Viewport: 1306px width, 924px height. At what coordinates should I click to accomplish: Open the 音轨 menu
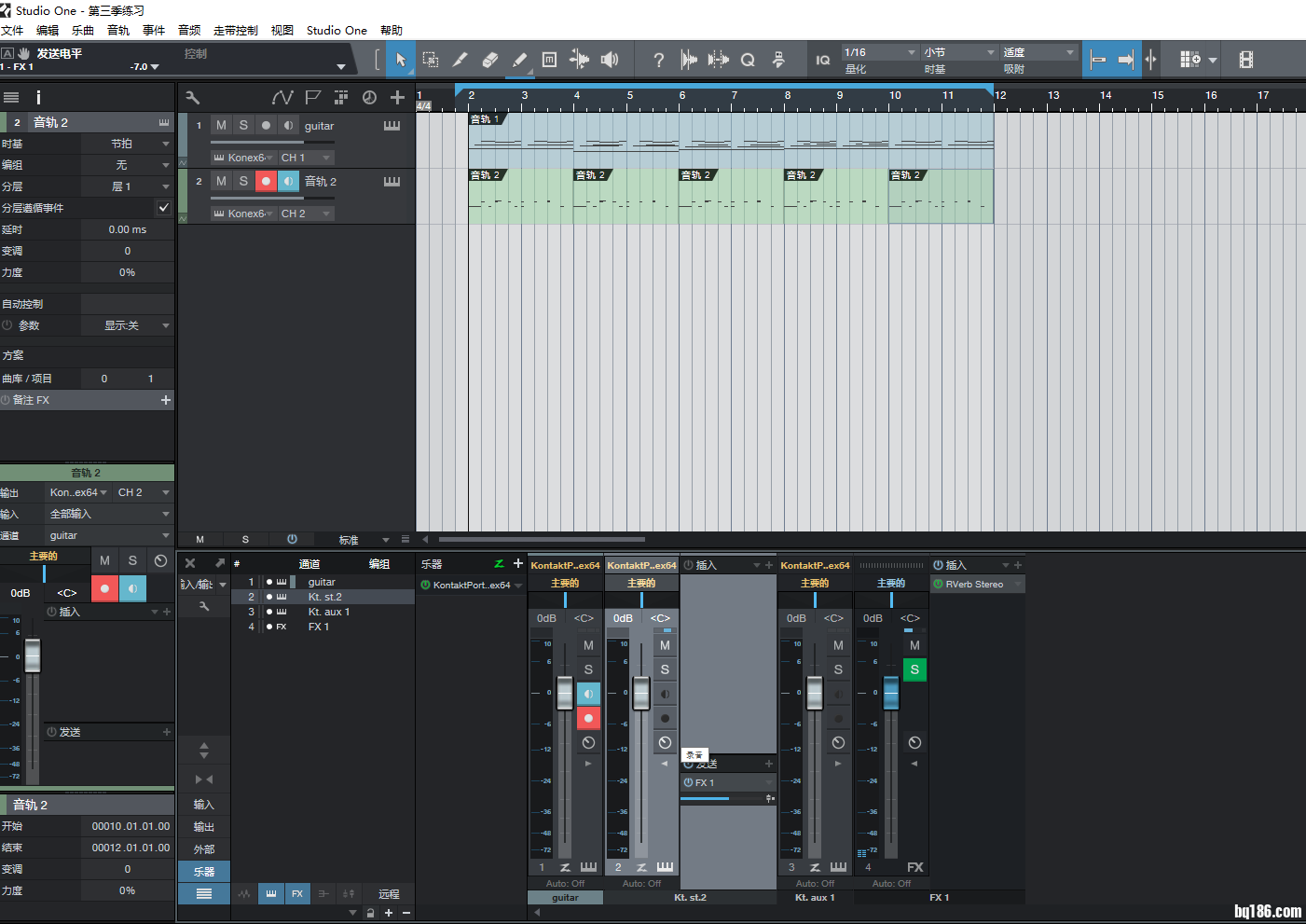pos(118,30)
